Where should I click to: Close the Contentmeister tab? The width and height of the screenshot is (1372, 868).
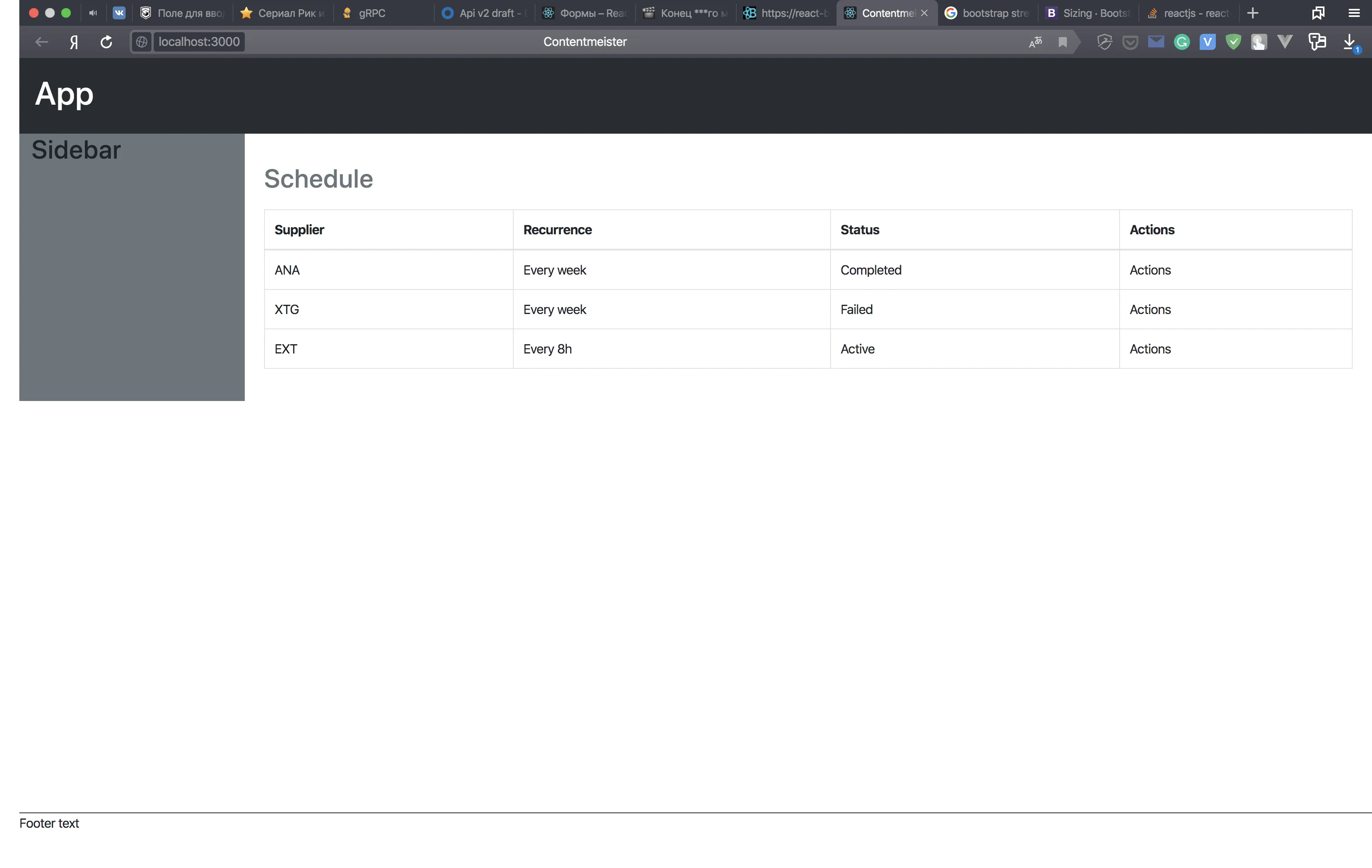924,12
